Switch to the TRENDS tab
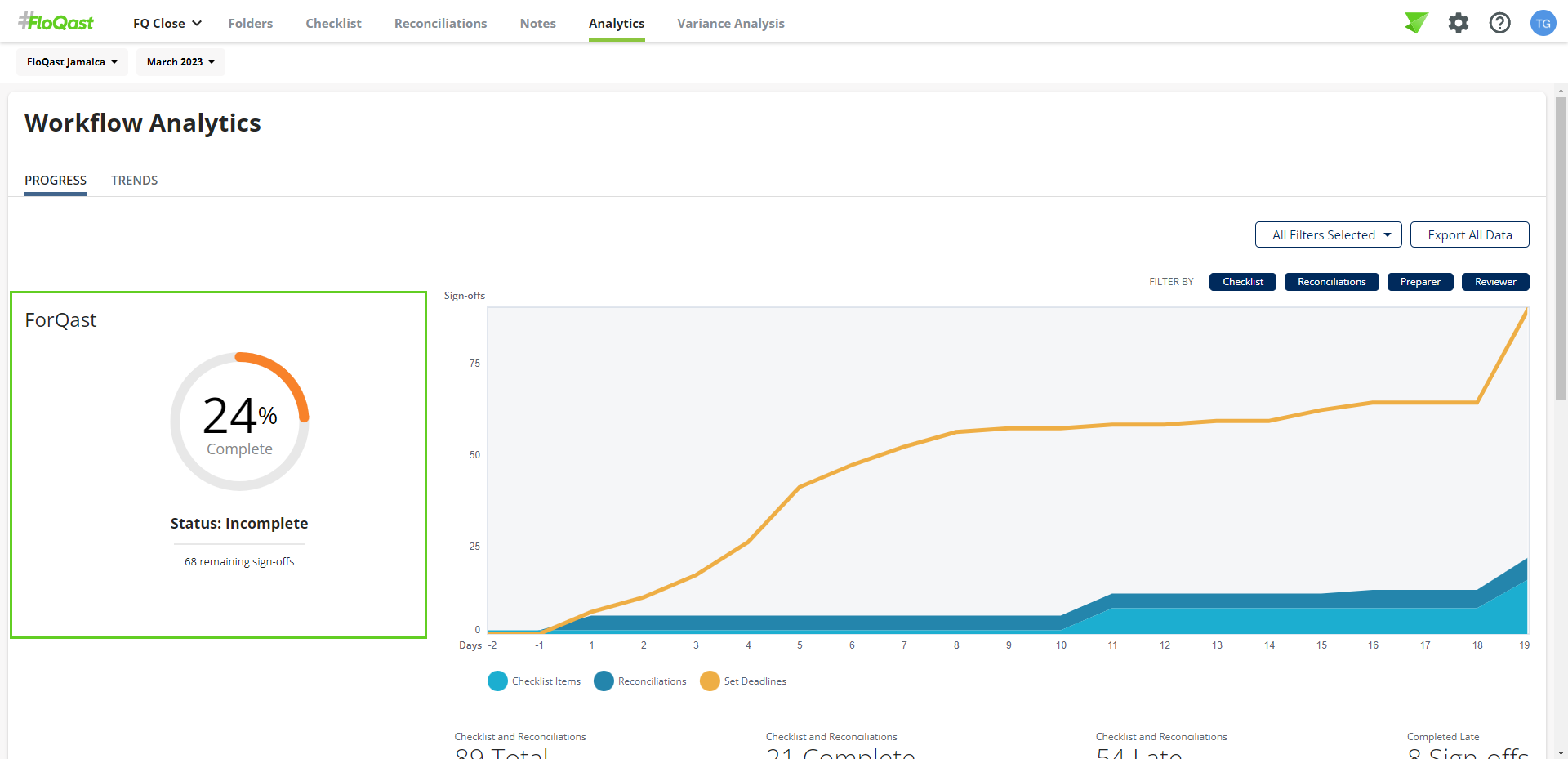This screenshot has width=1568, height=759. tap(135, 181)
